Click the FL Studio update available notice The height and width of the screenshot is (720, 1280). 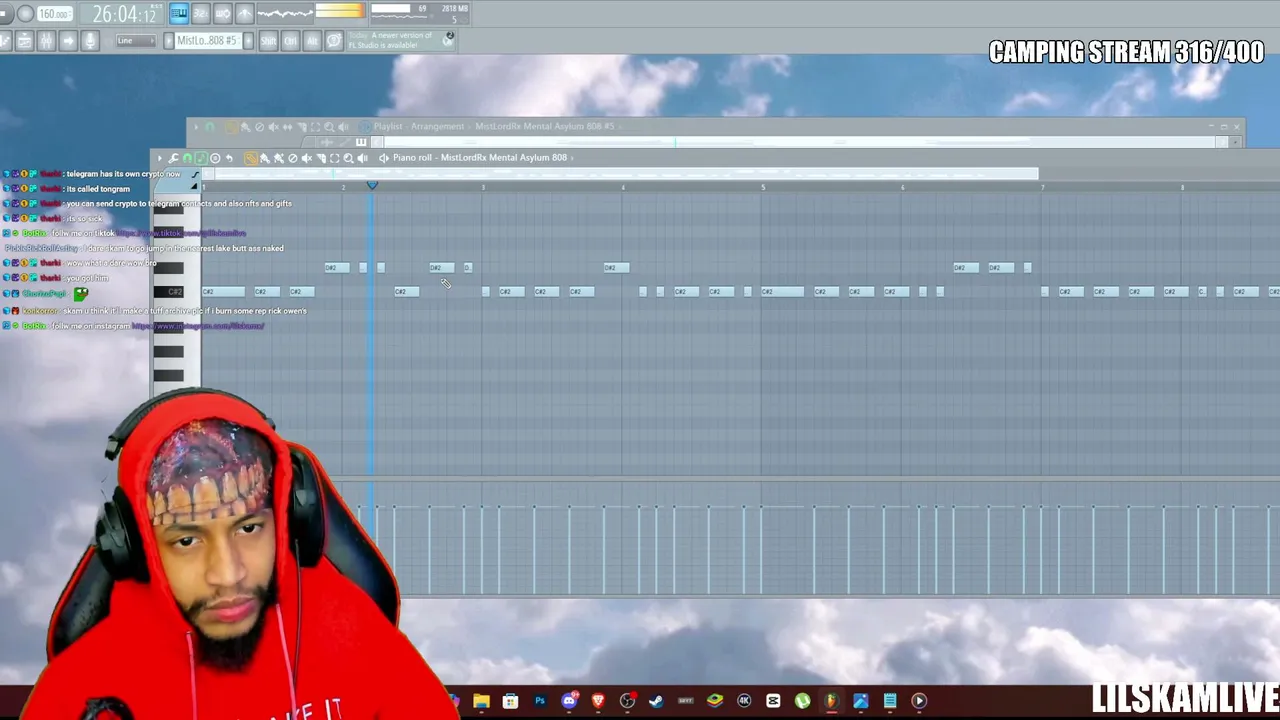(x=402, y=41)
